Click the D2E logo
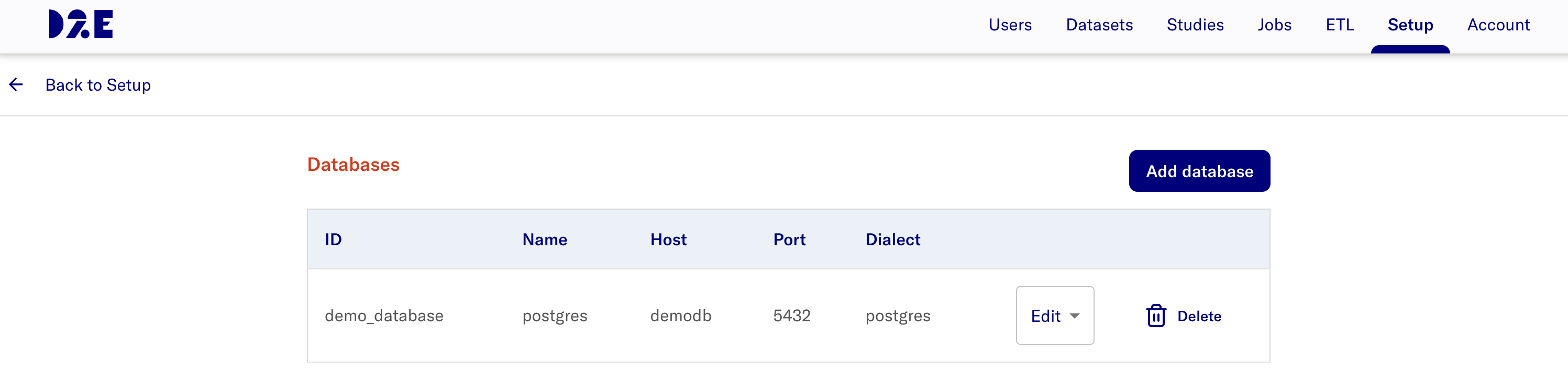Screen dimensions: 1568x392 click(x=81, y=24)
